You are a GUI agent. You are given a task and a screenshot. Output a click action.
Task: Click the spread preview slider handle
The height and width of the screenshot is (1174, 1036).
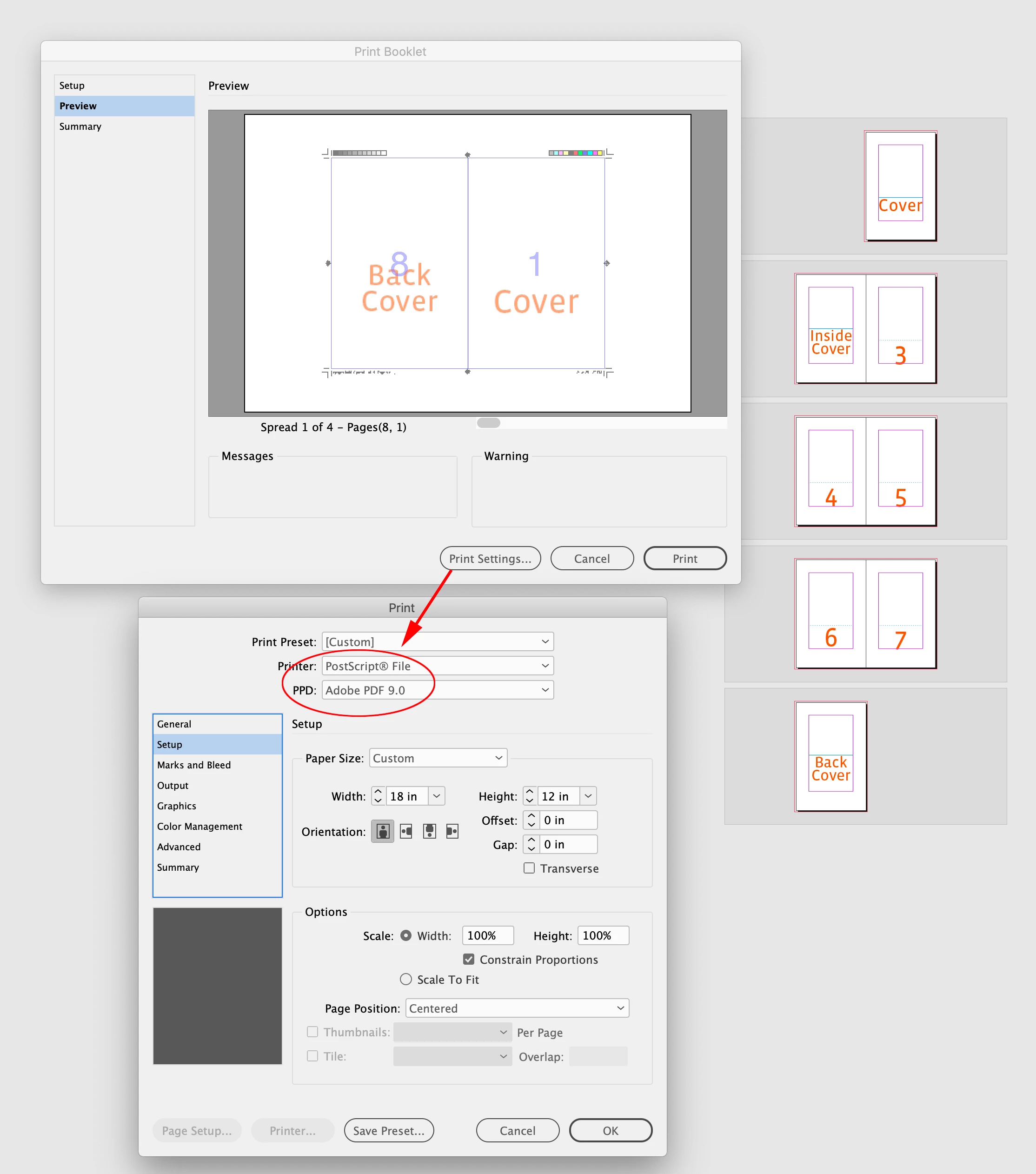click(x=488, y=423)
